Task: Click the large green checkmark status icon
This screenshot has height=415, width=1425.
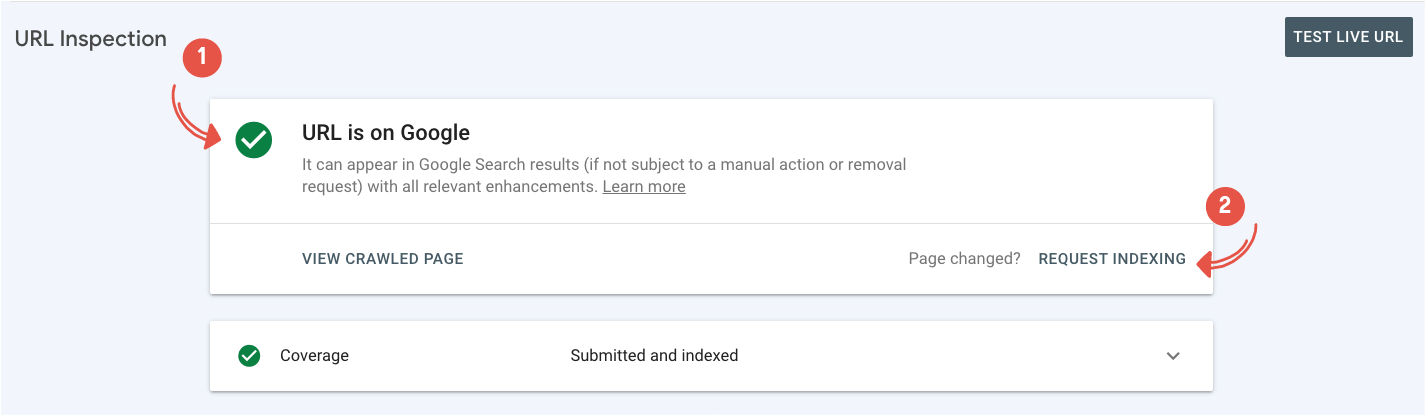Action: click(254, 141)
